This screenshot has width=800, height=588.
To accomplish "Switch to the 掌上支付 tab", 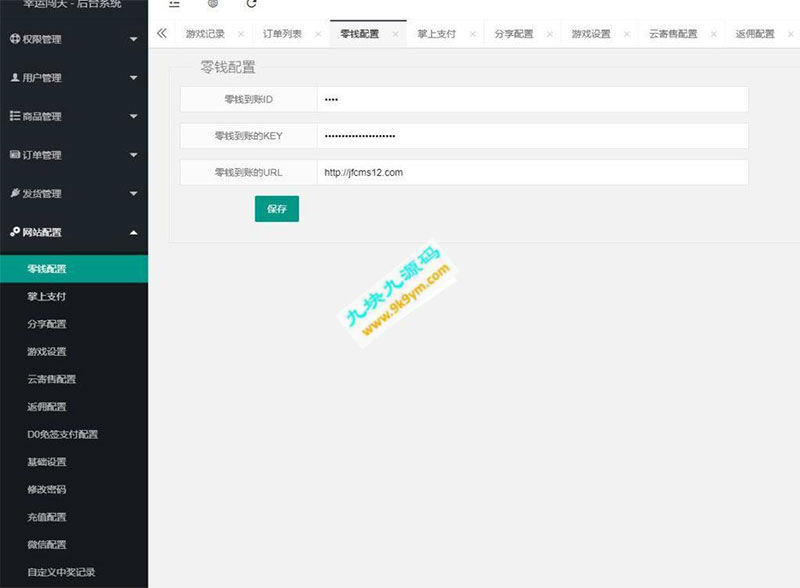I will pos(437,34).
